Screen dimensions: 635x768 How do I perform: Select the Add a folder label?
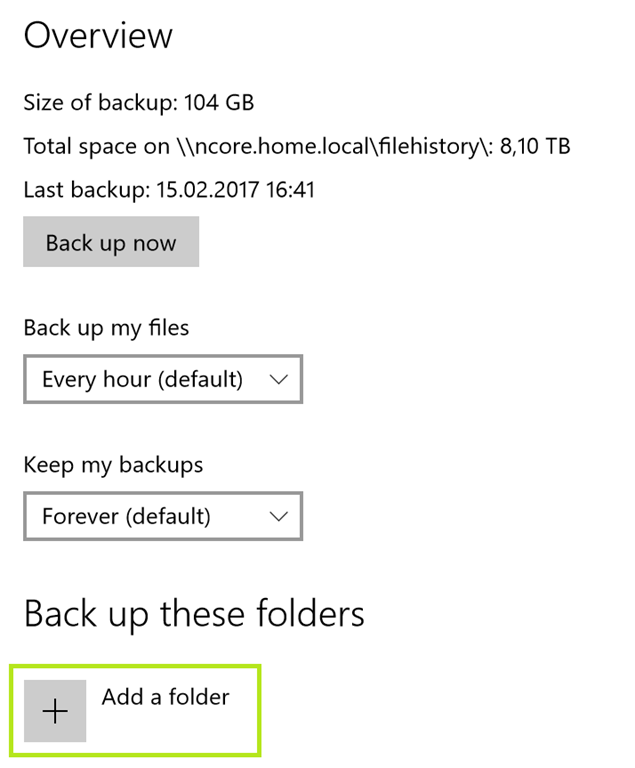pos(165,697)
